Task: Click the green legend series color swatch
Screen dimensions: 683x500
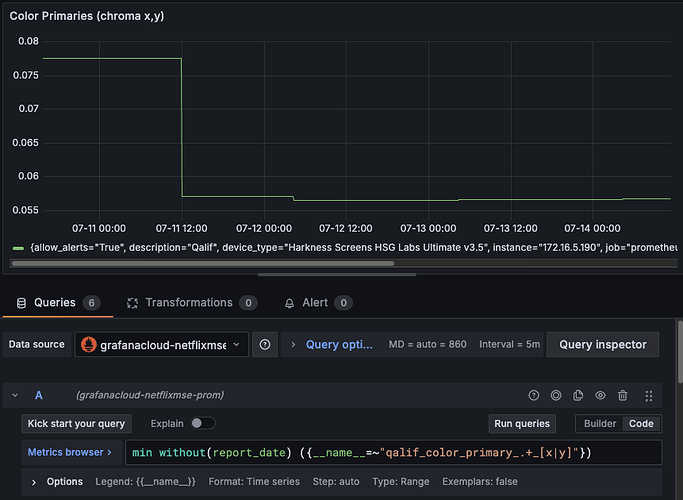Action: (x=18, y=248)
